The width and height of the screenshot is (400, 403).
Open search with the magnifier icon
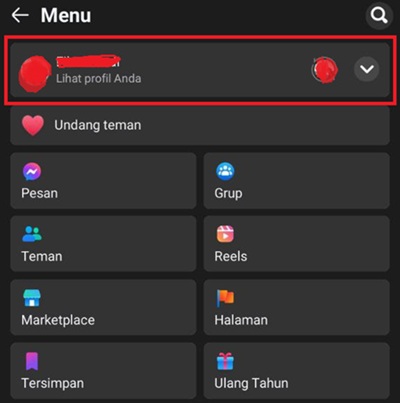click(379, 15)
